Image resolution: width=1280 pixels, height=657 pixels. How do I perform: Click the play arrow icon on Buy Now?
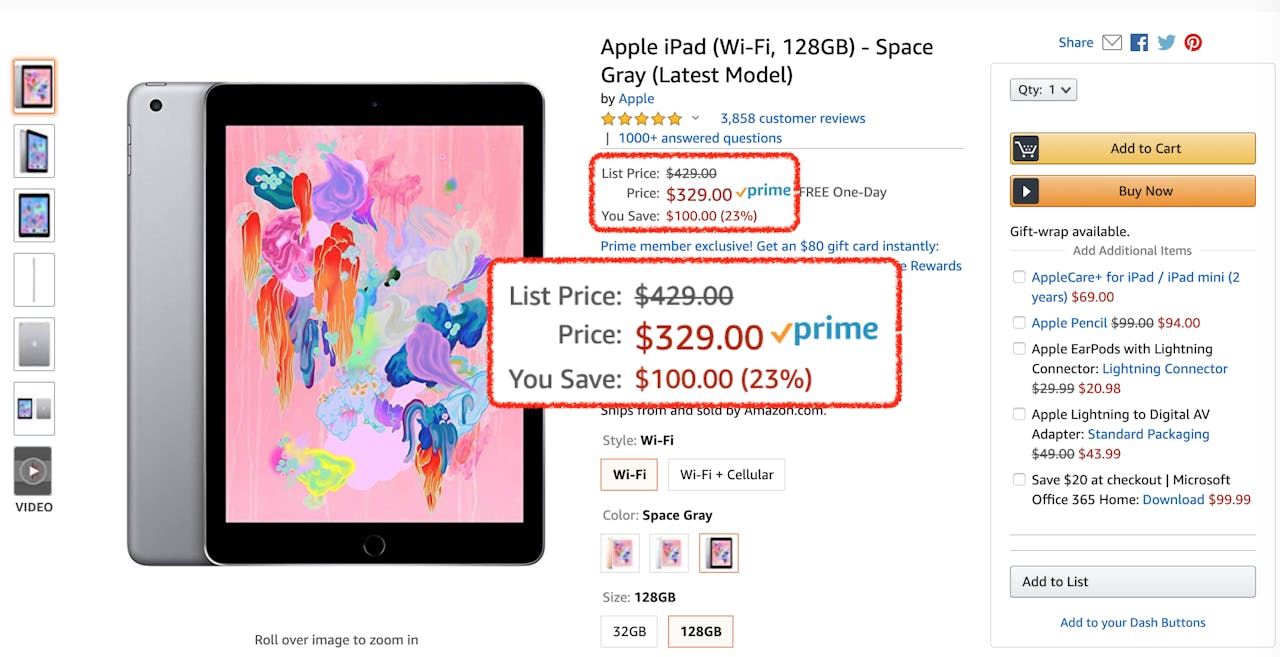(x=1025, y=191)
